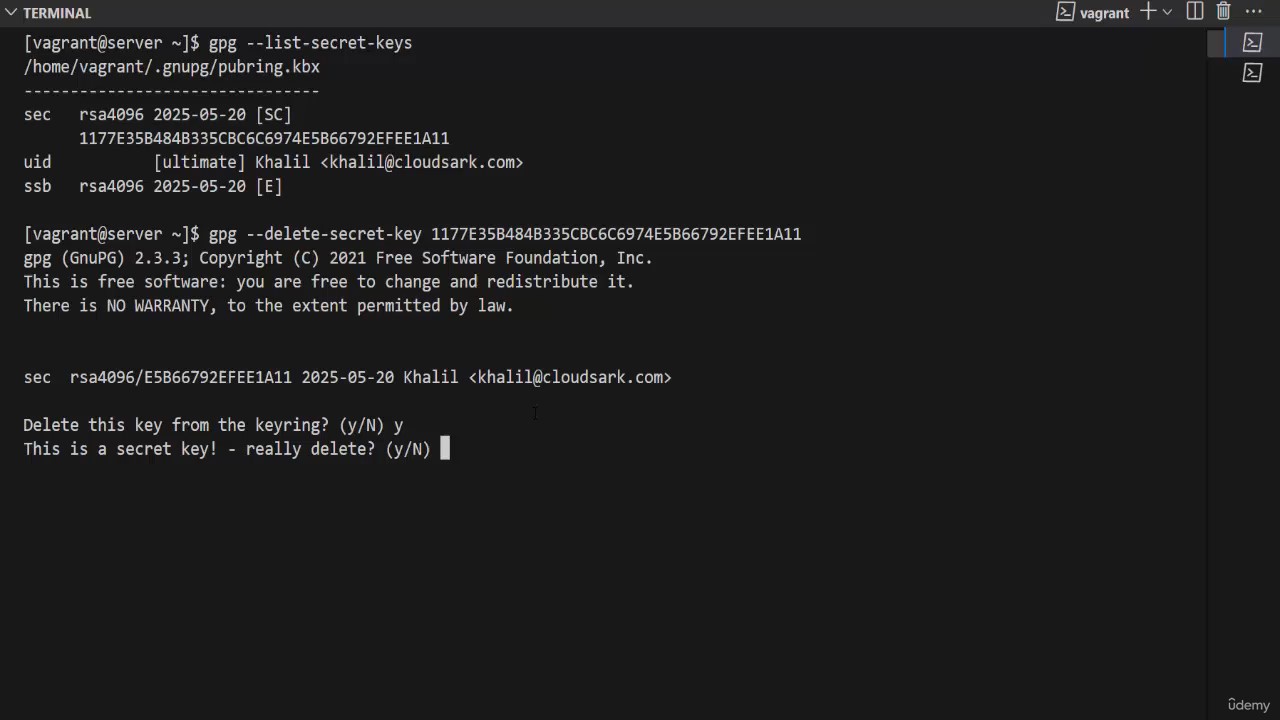1280x720 pixels.
Task: Click khalil@cloudsark.com in the uid line
Action: pos(426,162)
